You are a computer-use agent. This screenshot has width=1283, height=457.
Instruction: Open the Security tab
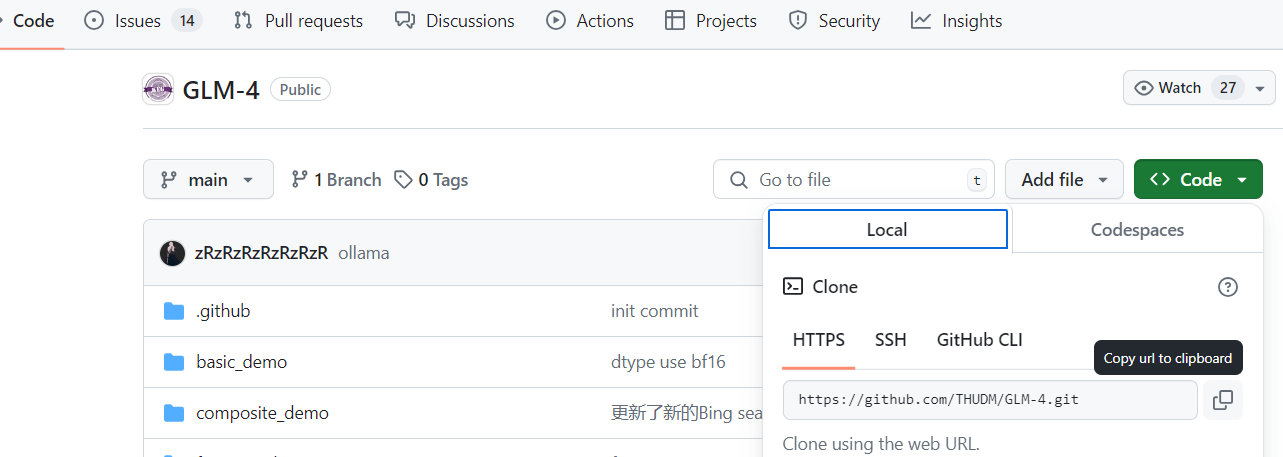834,20
